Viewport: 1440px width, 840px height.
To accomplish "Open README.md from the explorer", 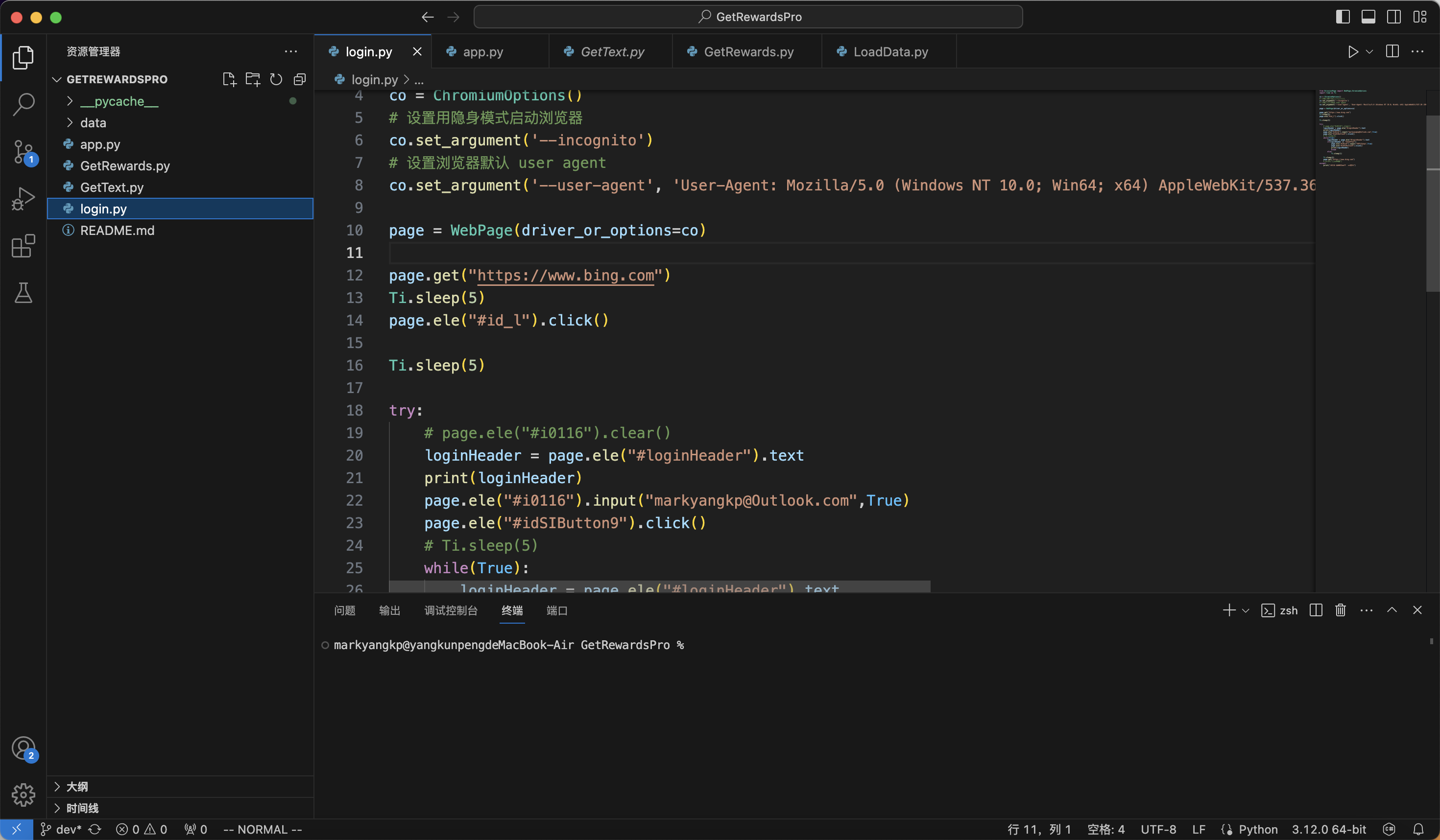I will 180,230.
